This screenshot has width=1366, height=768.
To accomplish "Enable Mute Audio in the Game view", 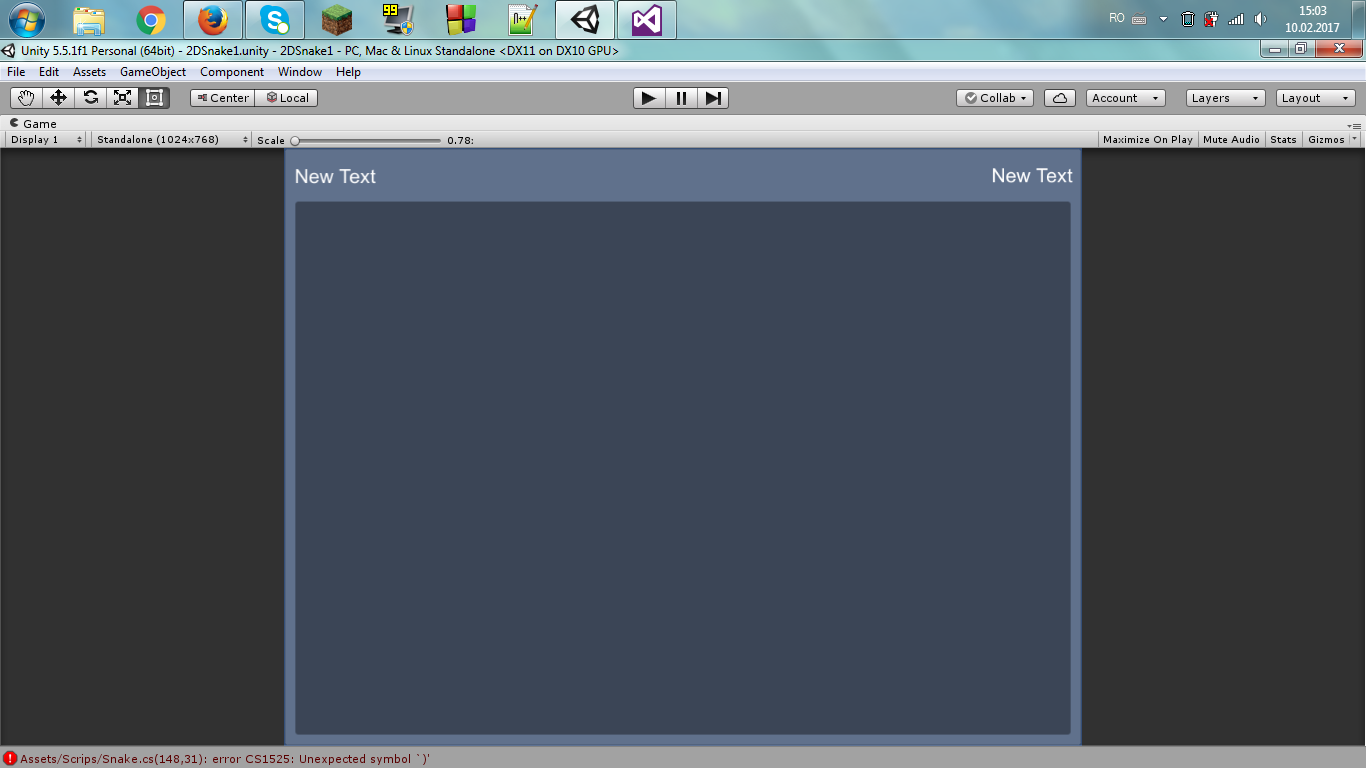I will [x=1231, y=139].
